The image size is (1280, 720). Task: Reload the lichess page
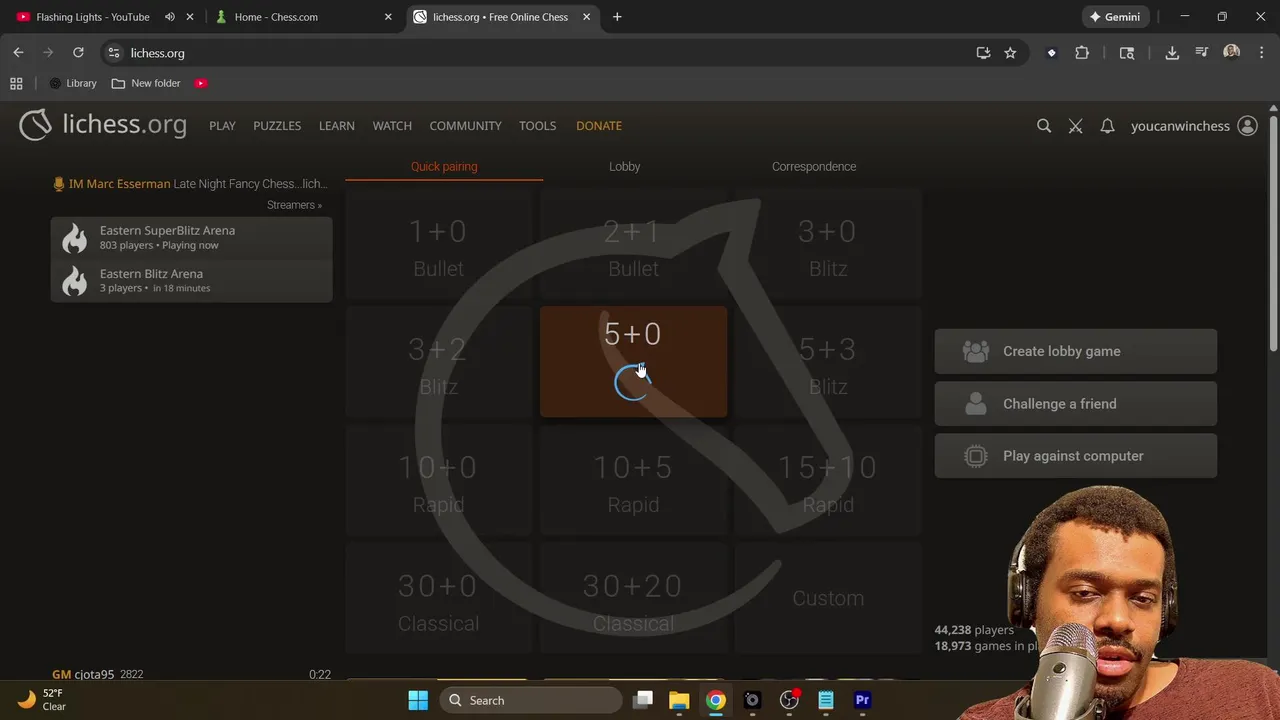pos(78,53)
